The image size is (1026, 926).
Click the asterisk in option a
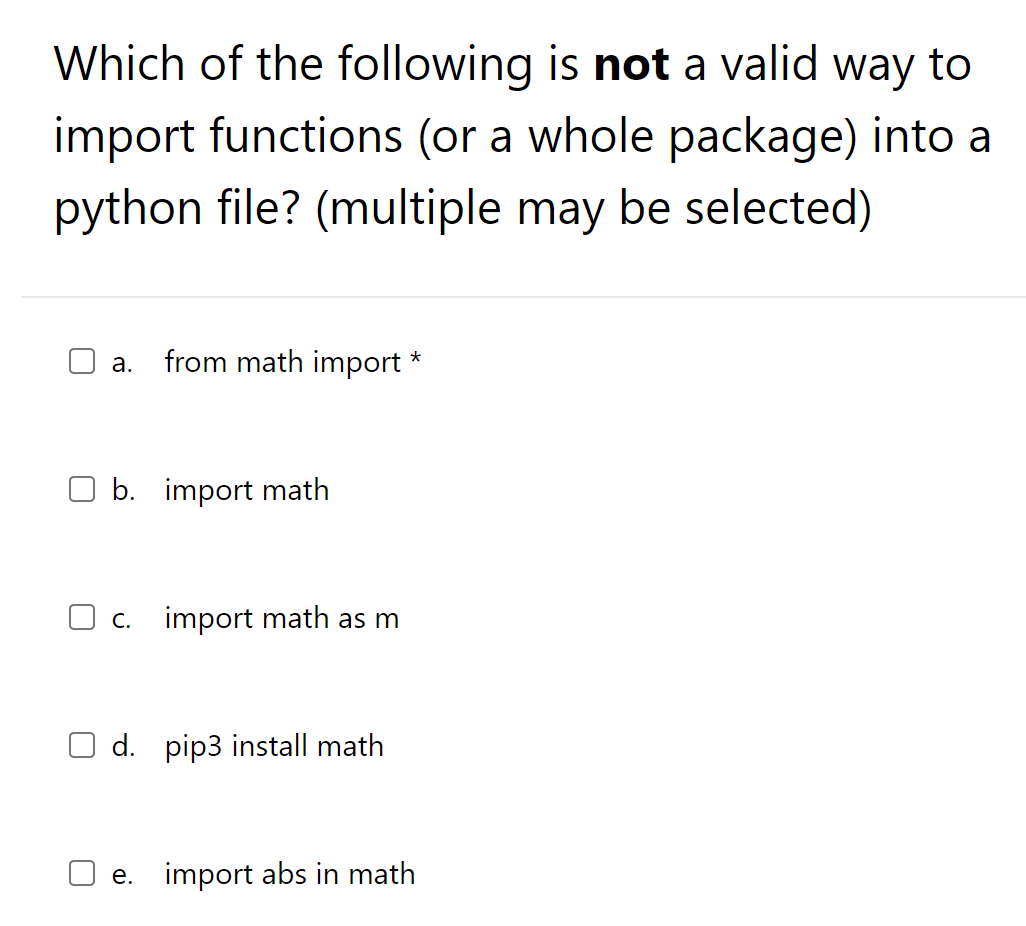(x=414, y=359)
